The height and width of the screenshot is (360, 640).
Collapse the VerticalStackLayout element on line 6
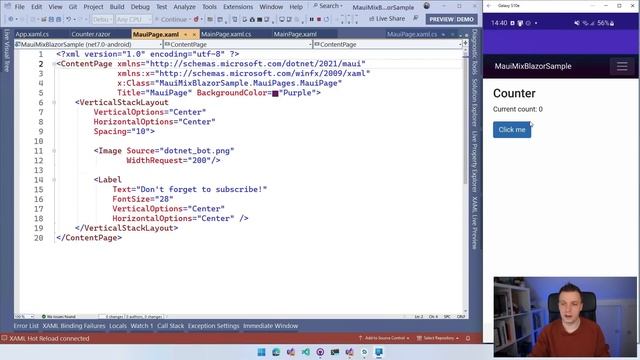pyautogui.click(x=54, y=102)
